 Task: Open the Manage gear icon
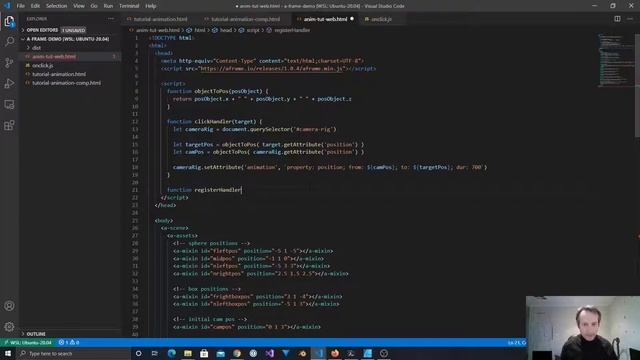pos(9,327)
